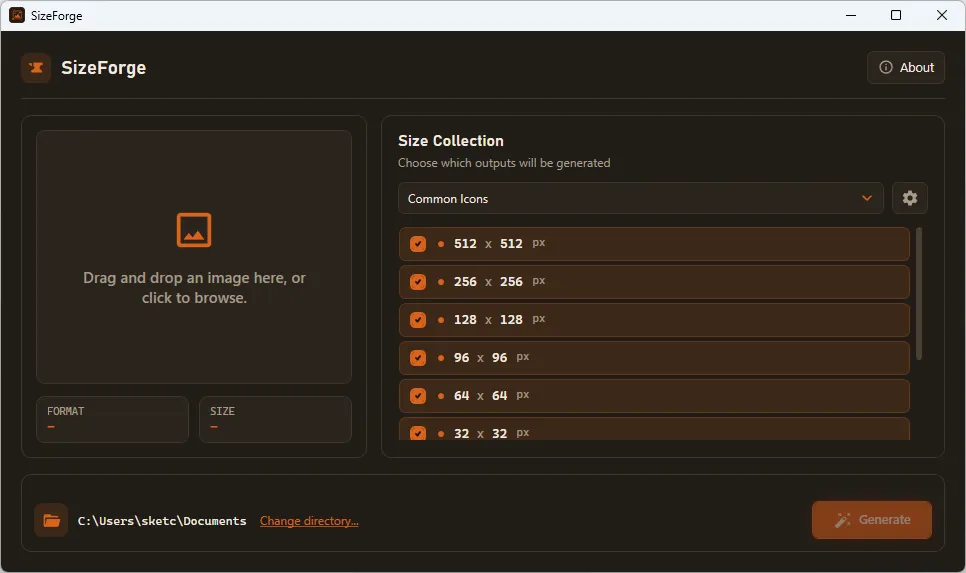Click the image placeholder icon in drop zone
966x573 pixels.
[194, 230]
